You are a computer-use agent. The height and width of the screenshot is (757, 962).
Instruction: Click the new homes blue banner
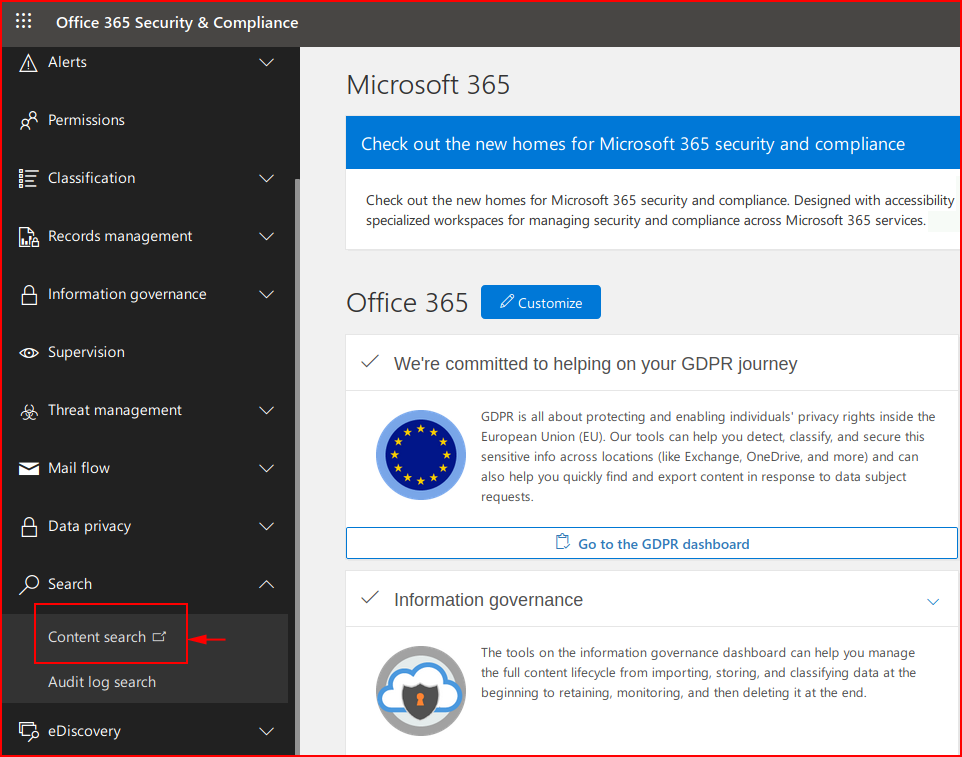click(x=653, y=143)
